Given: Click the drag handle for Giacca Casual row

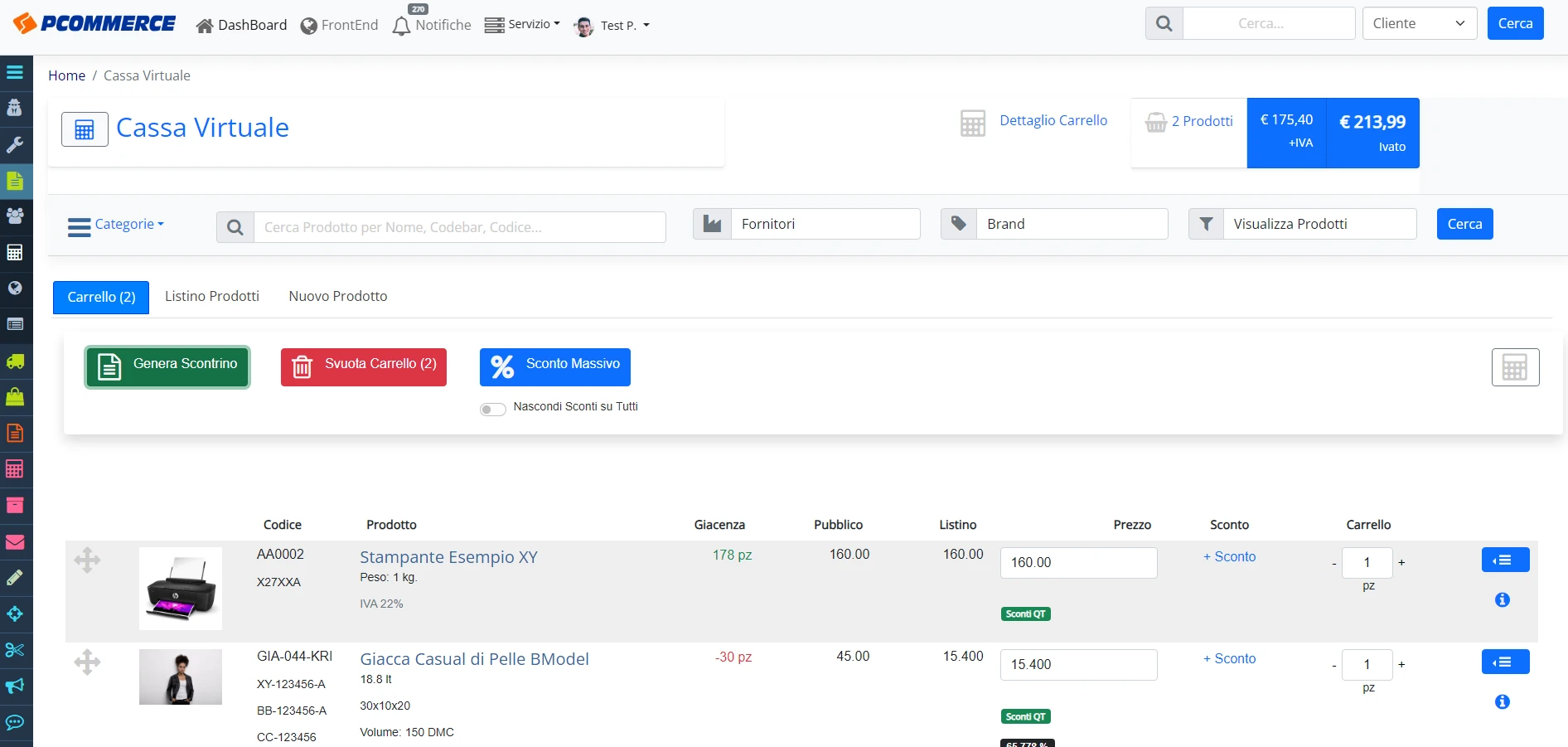Looking at the screenshot, I should (x=87, y=662).
